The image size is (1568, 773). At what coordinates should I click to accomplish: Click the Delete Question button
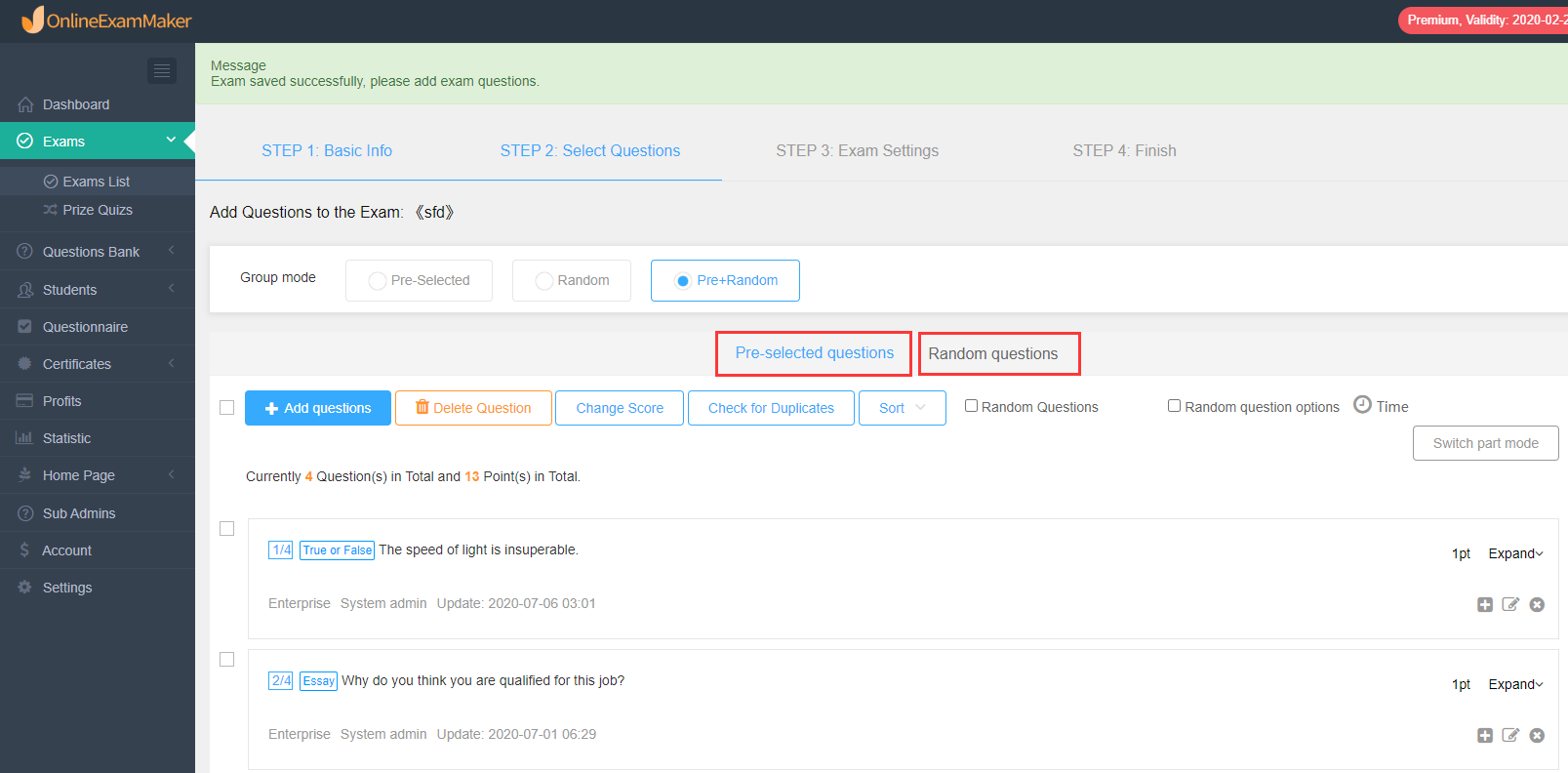click(473, 408)
